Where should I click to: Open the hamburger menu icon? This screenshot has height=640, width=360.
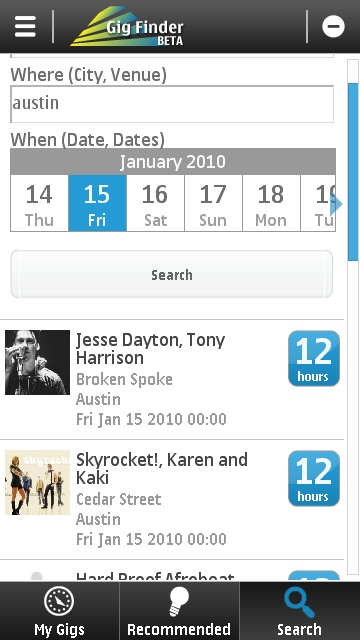coord(25,27)
